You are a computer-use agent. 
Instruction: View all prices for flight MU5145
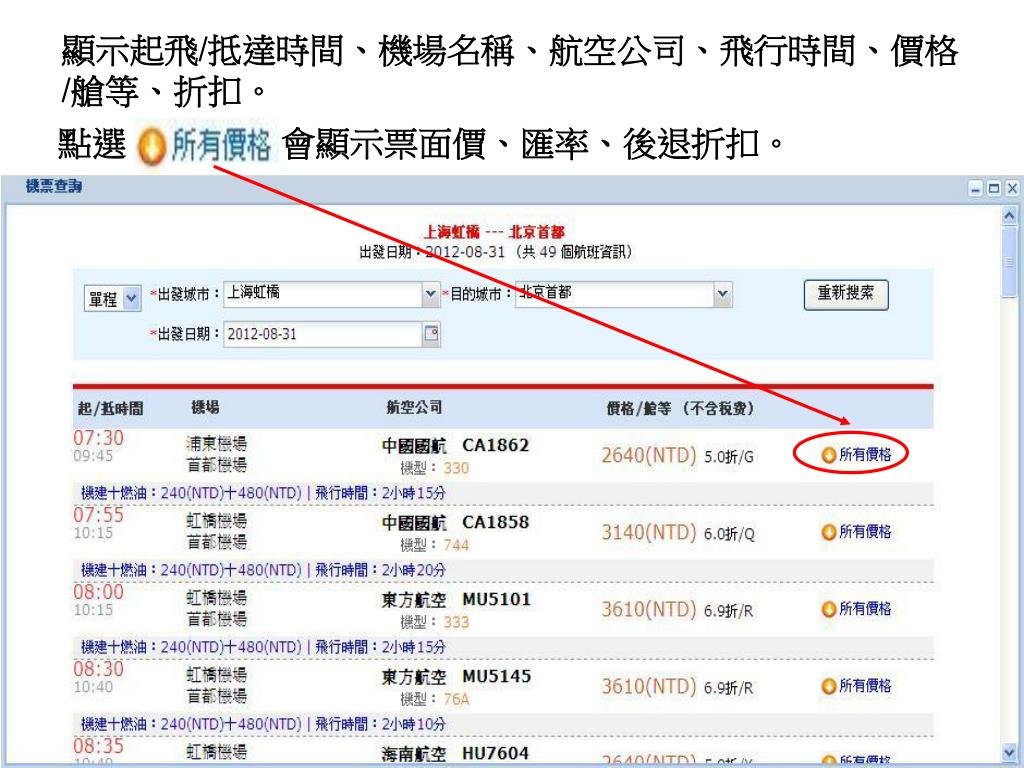coord(856,686)
